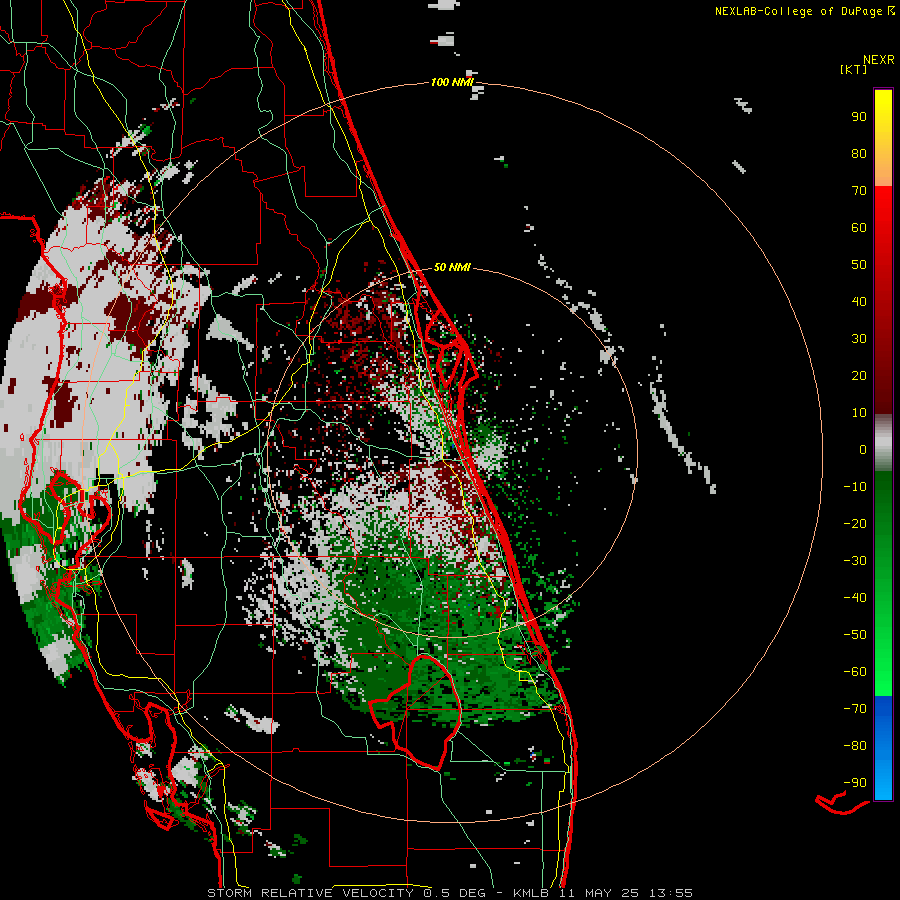Viewport: 900px width, 900px height.
Task: Click the 0 value on the velocity scale
Action: 863,449
